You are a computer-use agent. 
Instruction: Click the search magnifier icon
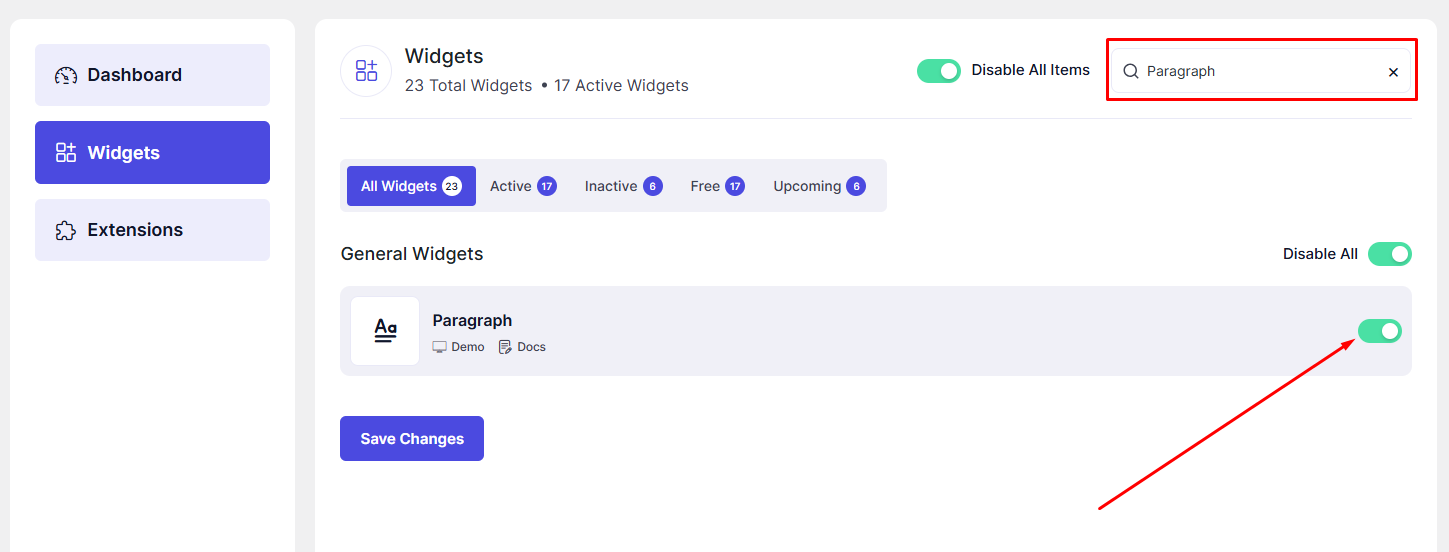tap(1131, 72)
